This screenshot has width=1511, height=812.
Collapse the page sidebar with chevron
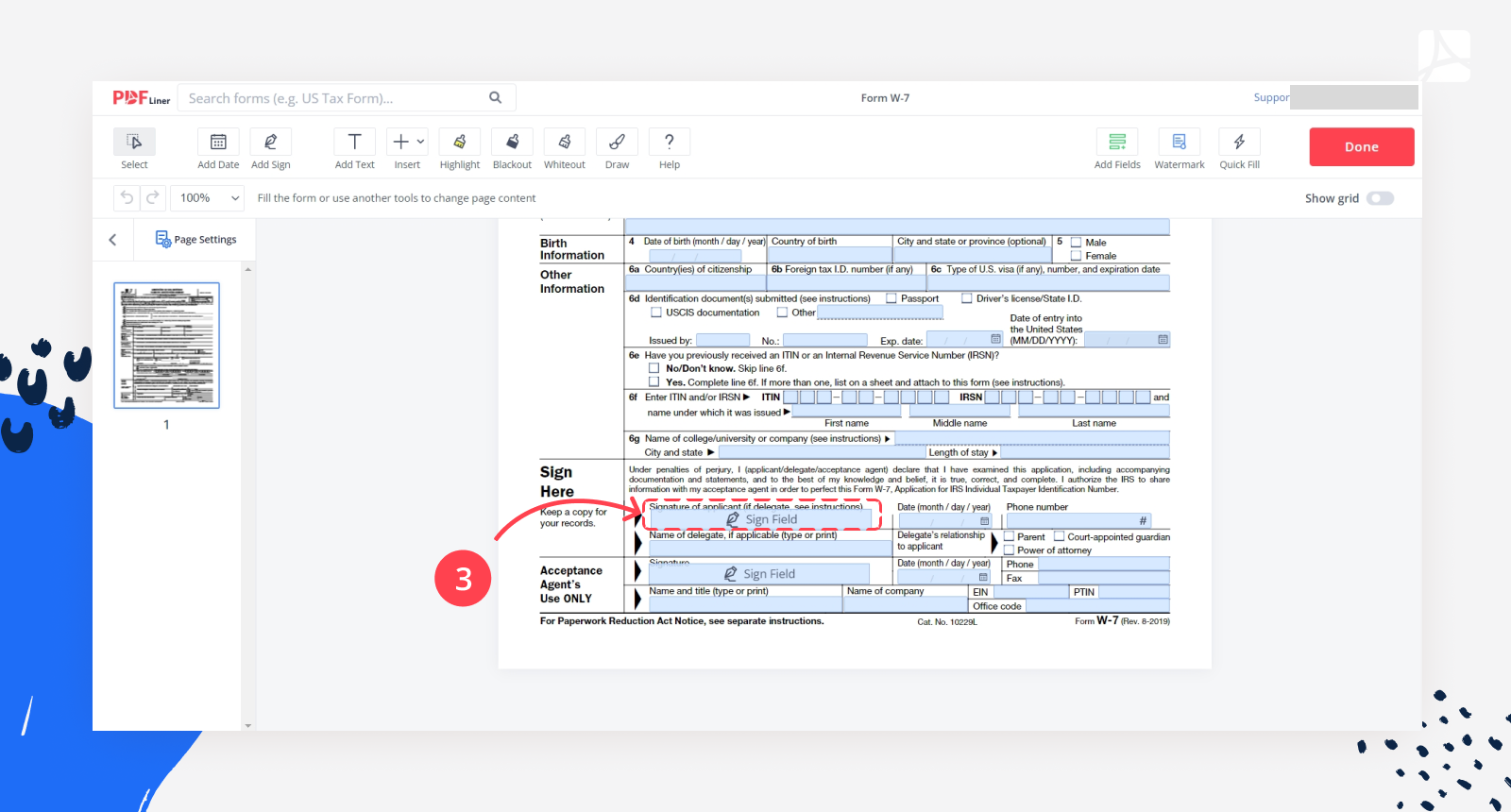[112, 240]
